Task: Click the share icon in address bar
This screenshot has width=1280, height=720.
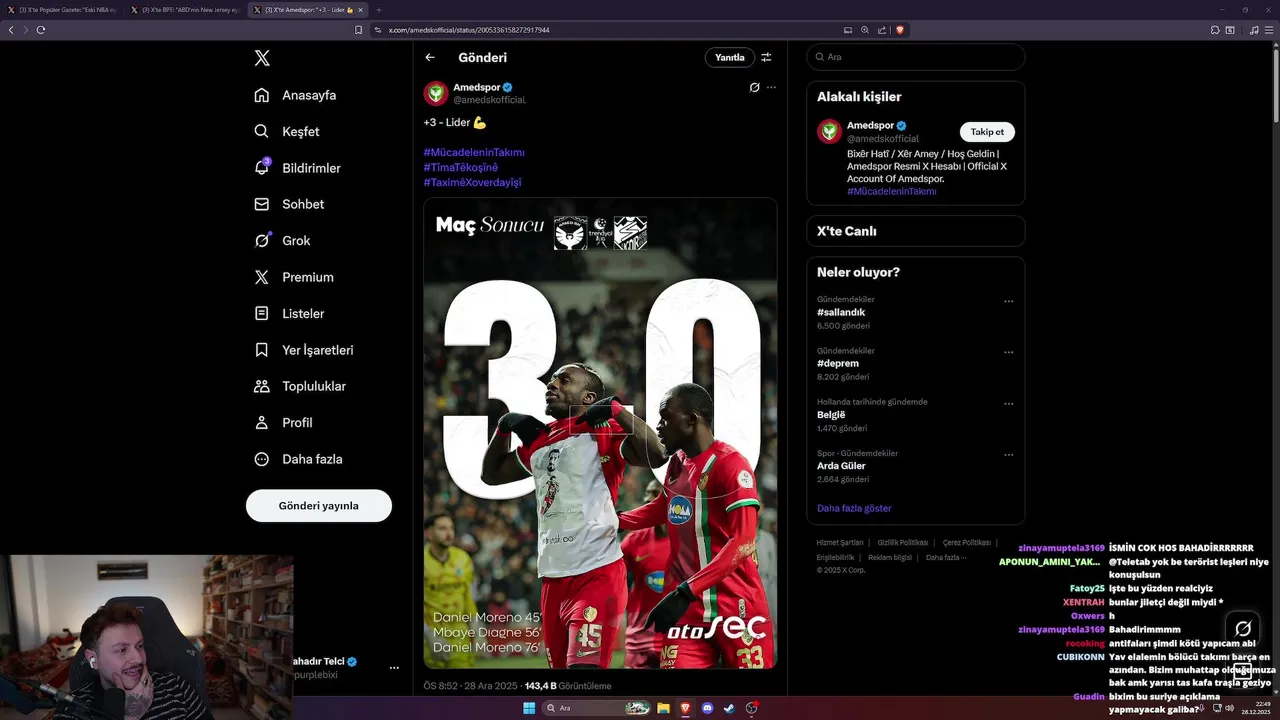Action: coord(883,30)
